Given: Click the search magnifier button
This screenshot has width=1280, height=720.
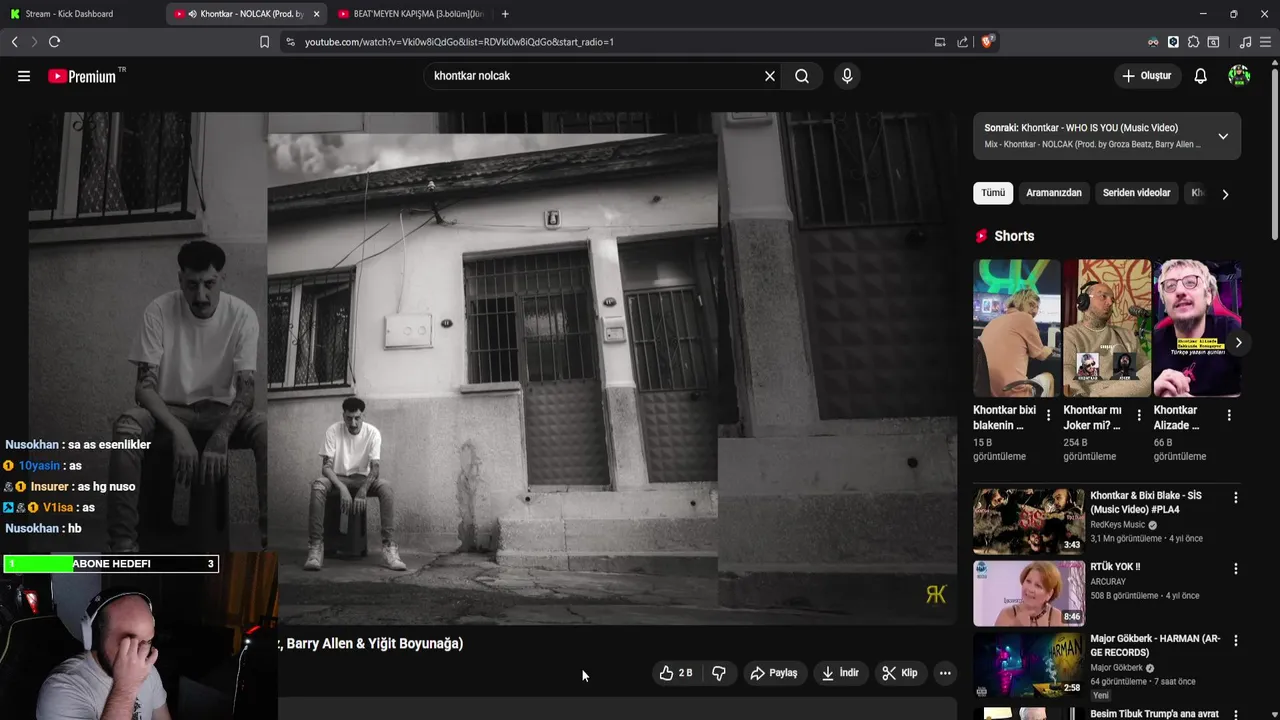Looking at the screenshot, I should 802,76.
